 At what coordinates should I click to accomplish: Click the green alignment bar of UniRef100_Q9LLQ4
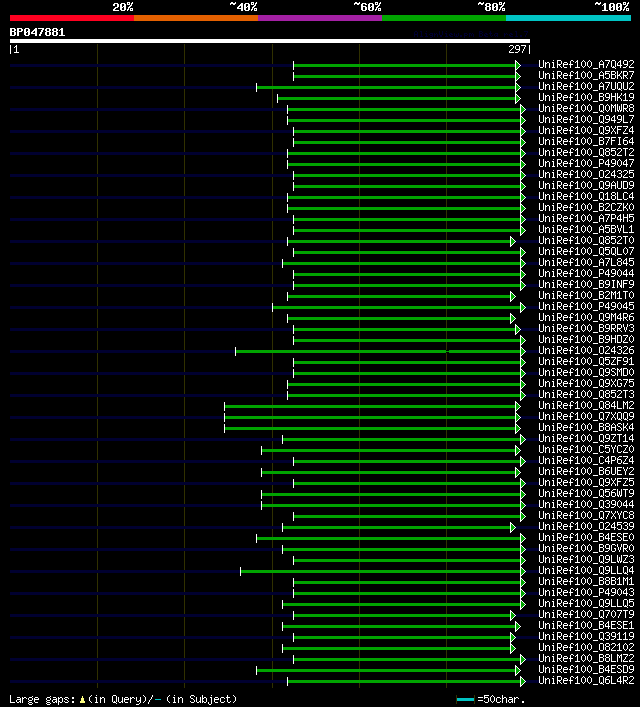(x=380, y=571)
